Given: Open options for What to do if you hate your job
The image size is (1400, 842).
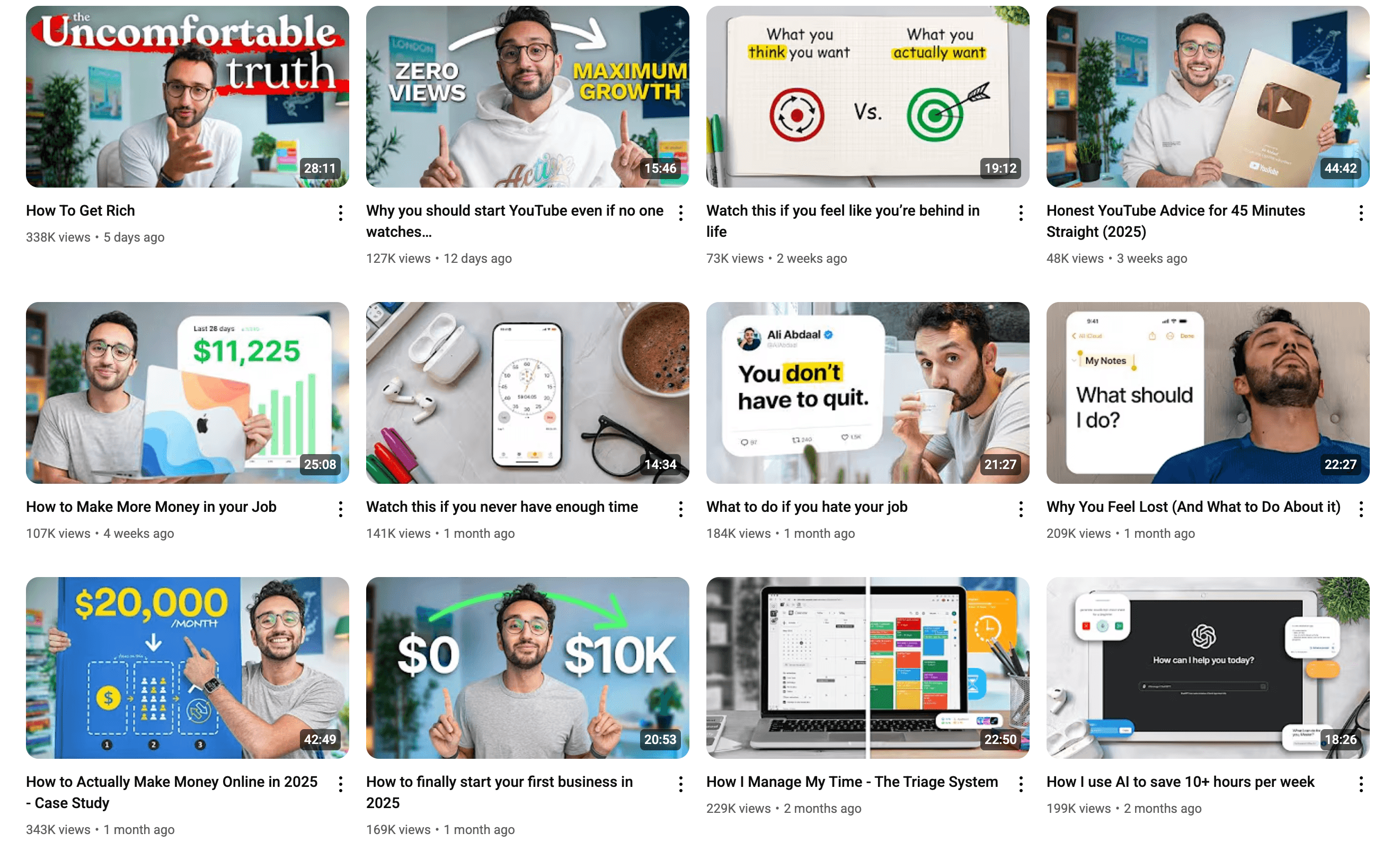Looking at the screenshot, I should (1021, 509).
